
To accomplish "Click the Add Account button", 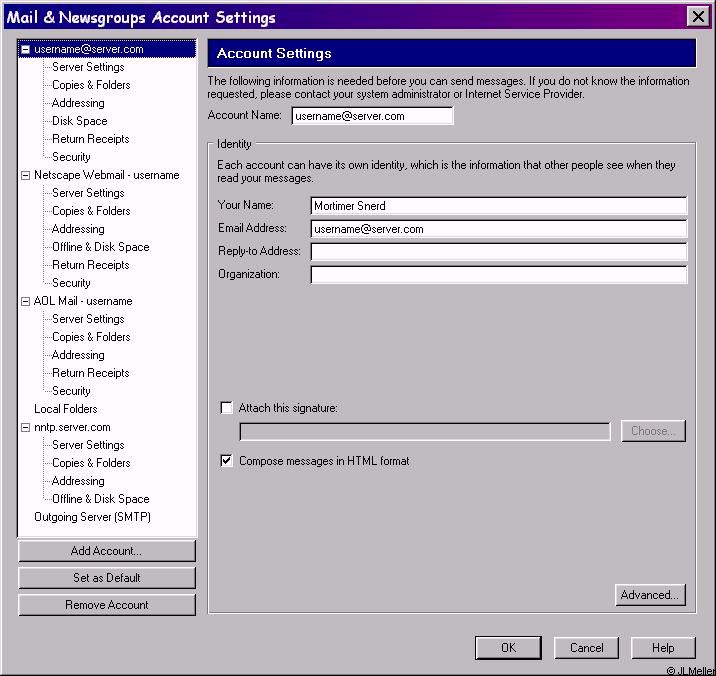I will click(x=106, y=551).
